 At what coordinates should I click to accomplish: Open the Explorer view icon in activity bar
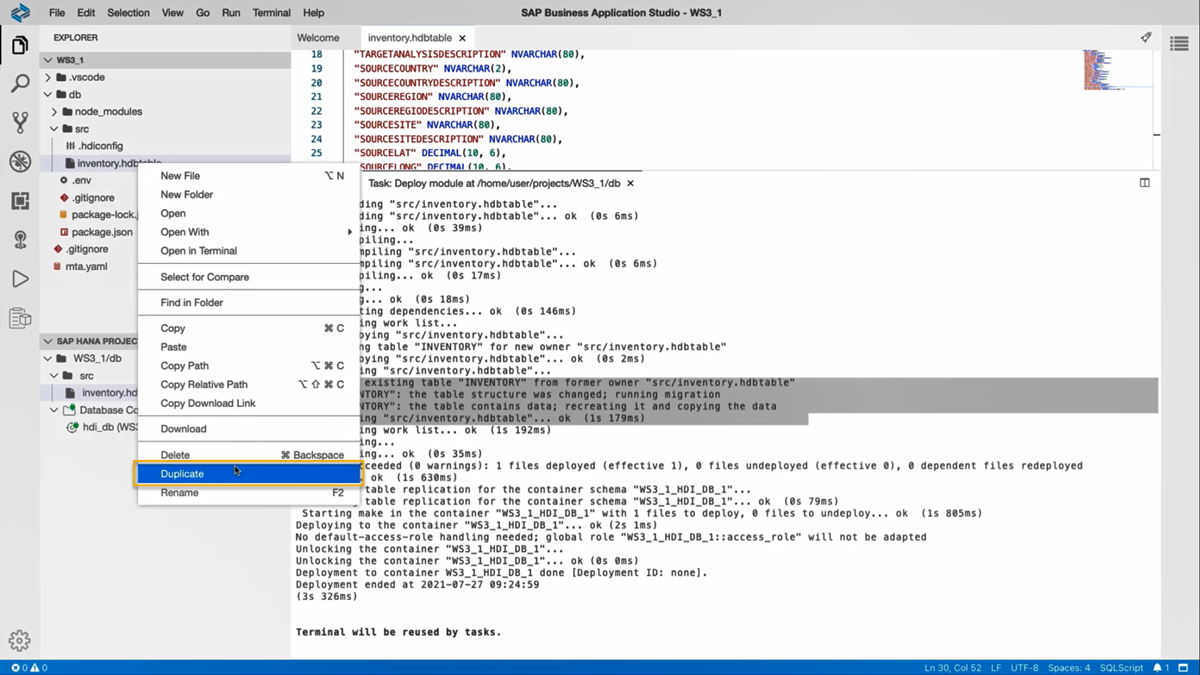pos(20,46)
